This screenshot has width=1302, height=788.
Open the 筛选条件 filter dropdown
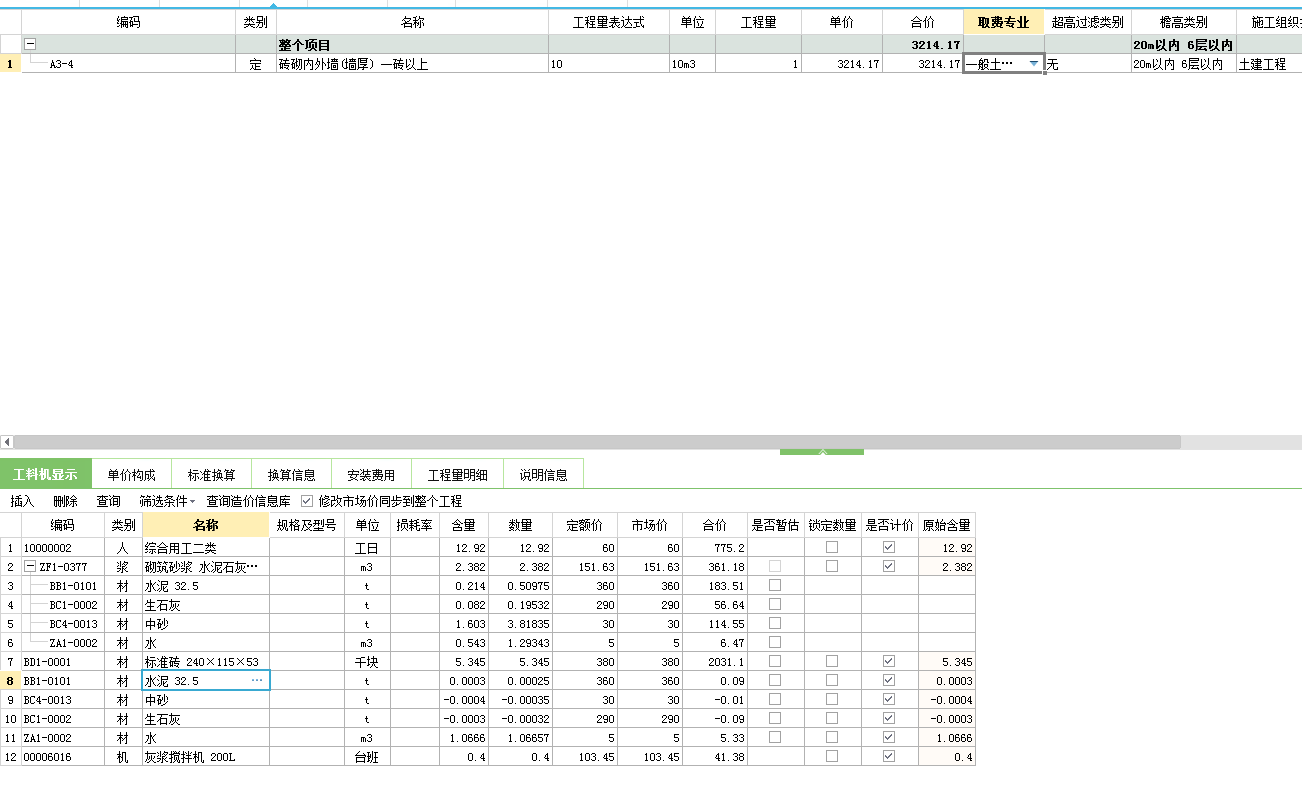click(167, 501)
